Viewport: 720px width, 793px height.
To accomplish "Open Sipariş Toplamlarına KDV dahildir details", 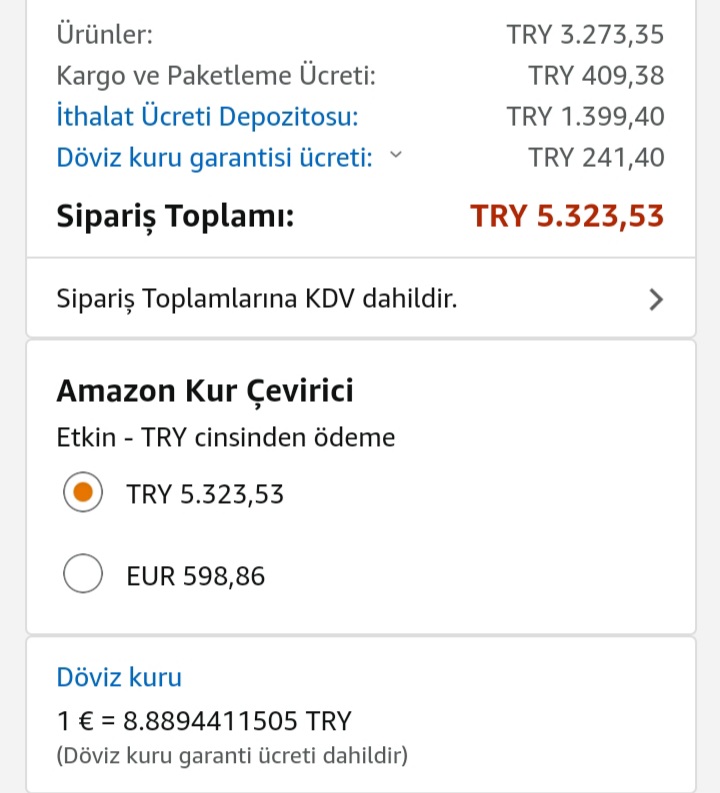I will click(361, 298).
